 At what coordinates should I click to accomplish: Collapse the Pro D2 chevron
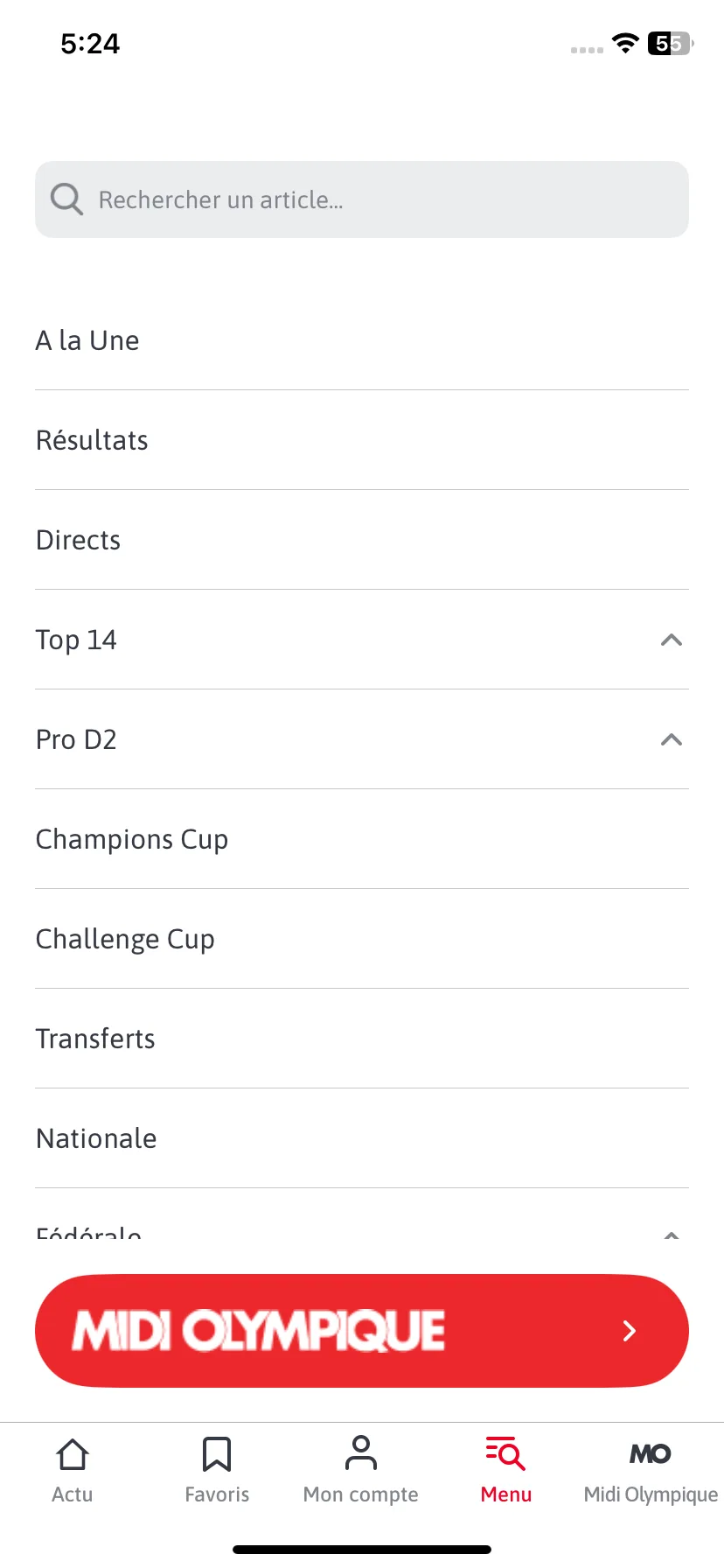pos(672,739)
